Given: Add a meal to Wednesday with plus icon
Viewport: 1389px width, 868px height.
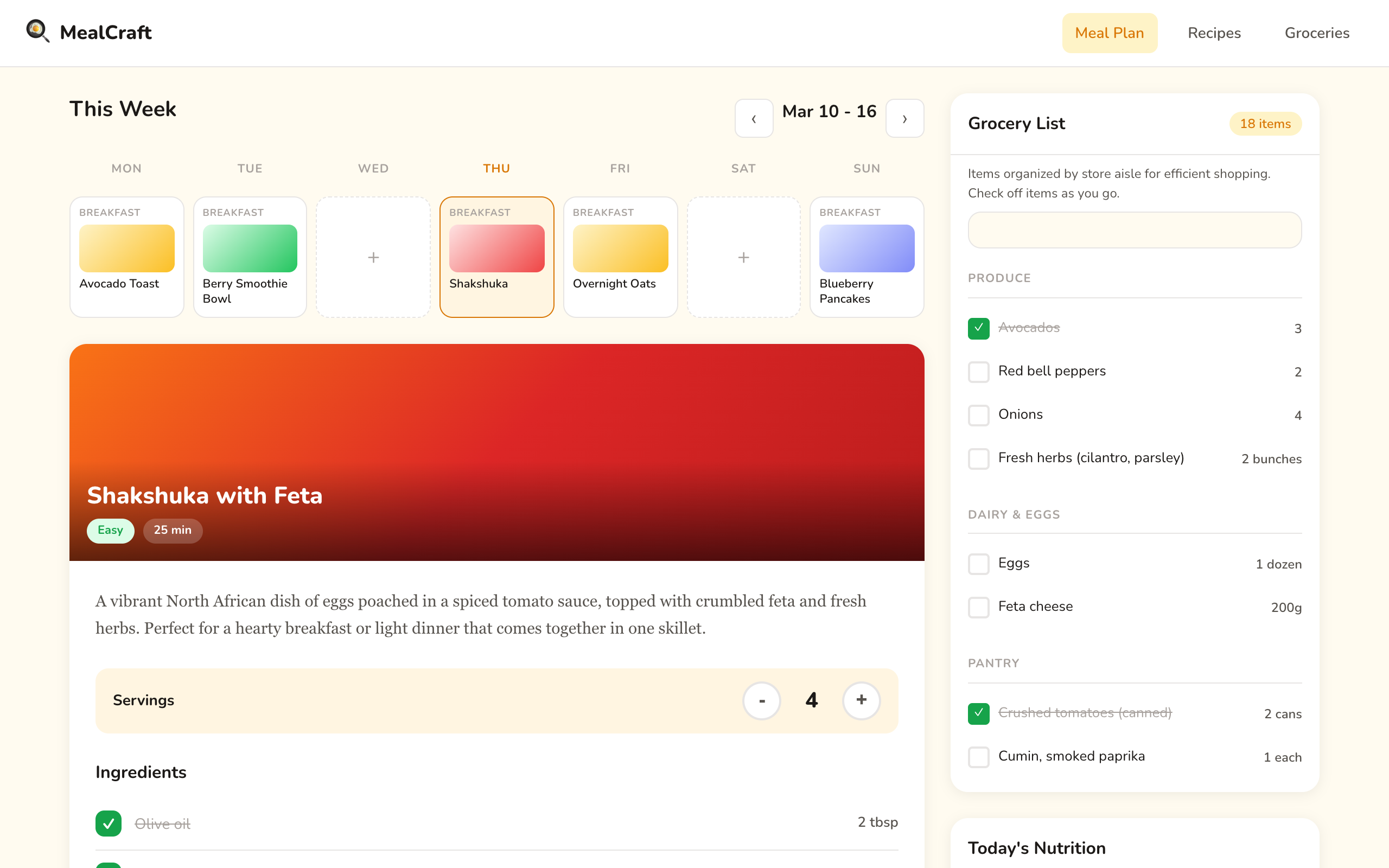Looking at the screenshot, I should [373, 257].
